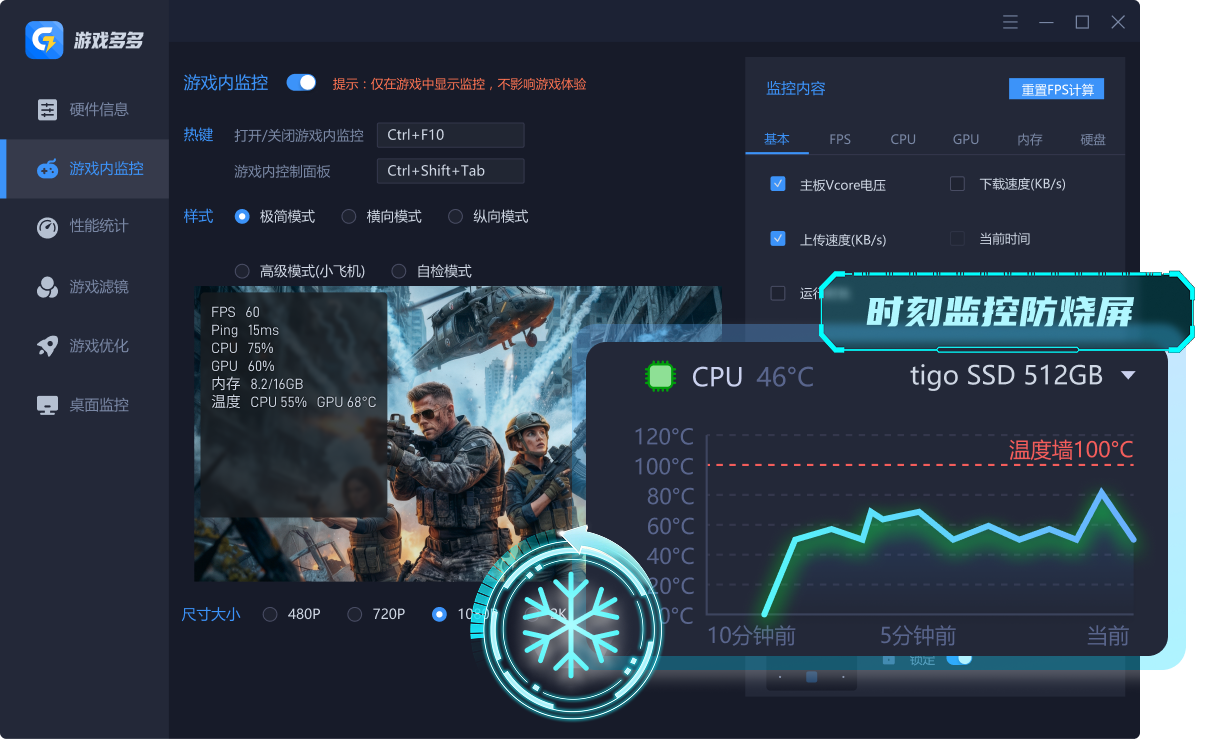
Task: Select the 横向模式 radio button
Action: tap(349, 216)
